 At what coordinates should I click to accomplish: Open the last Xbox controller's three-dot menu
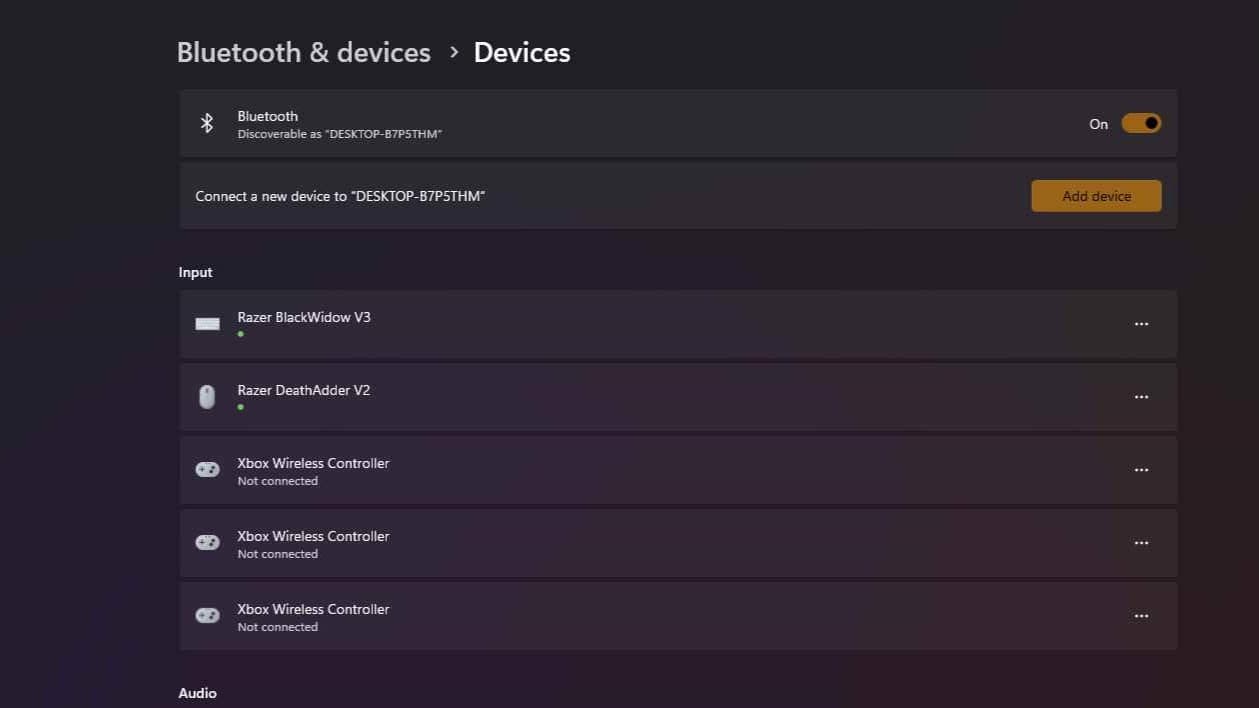(1141, 615)
